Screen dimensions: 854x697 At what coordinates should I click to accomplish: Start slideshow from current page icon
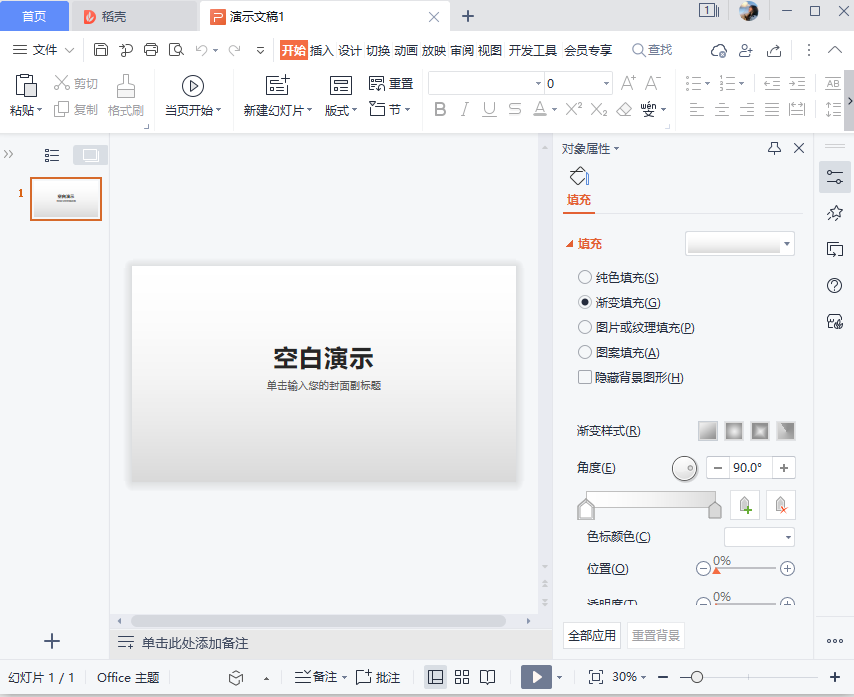(193, 86)
